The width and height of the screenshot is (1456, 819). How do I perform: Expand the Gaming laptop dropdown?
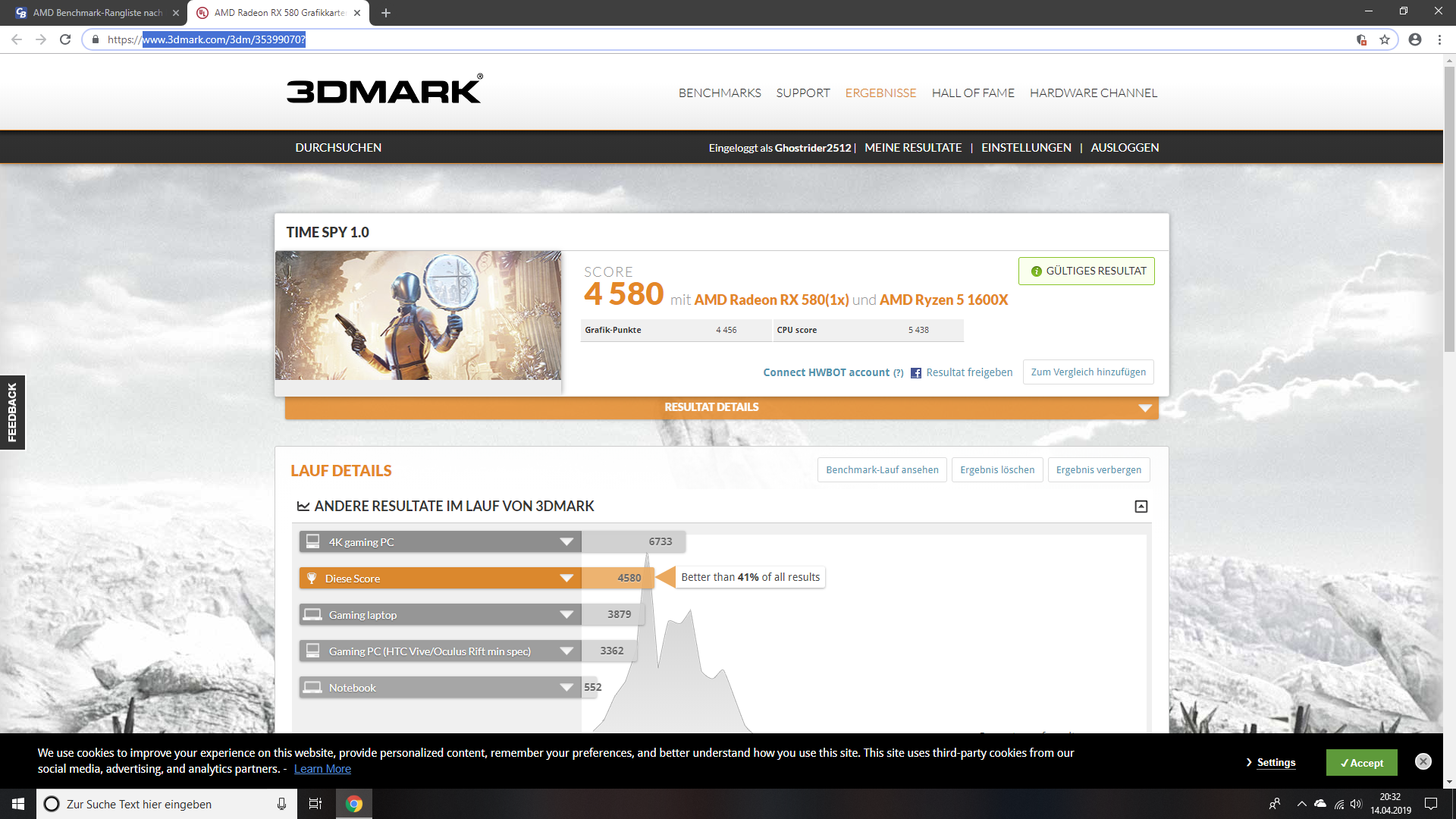point(566,615)
